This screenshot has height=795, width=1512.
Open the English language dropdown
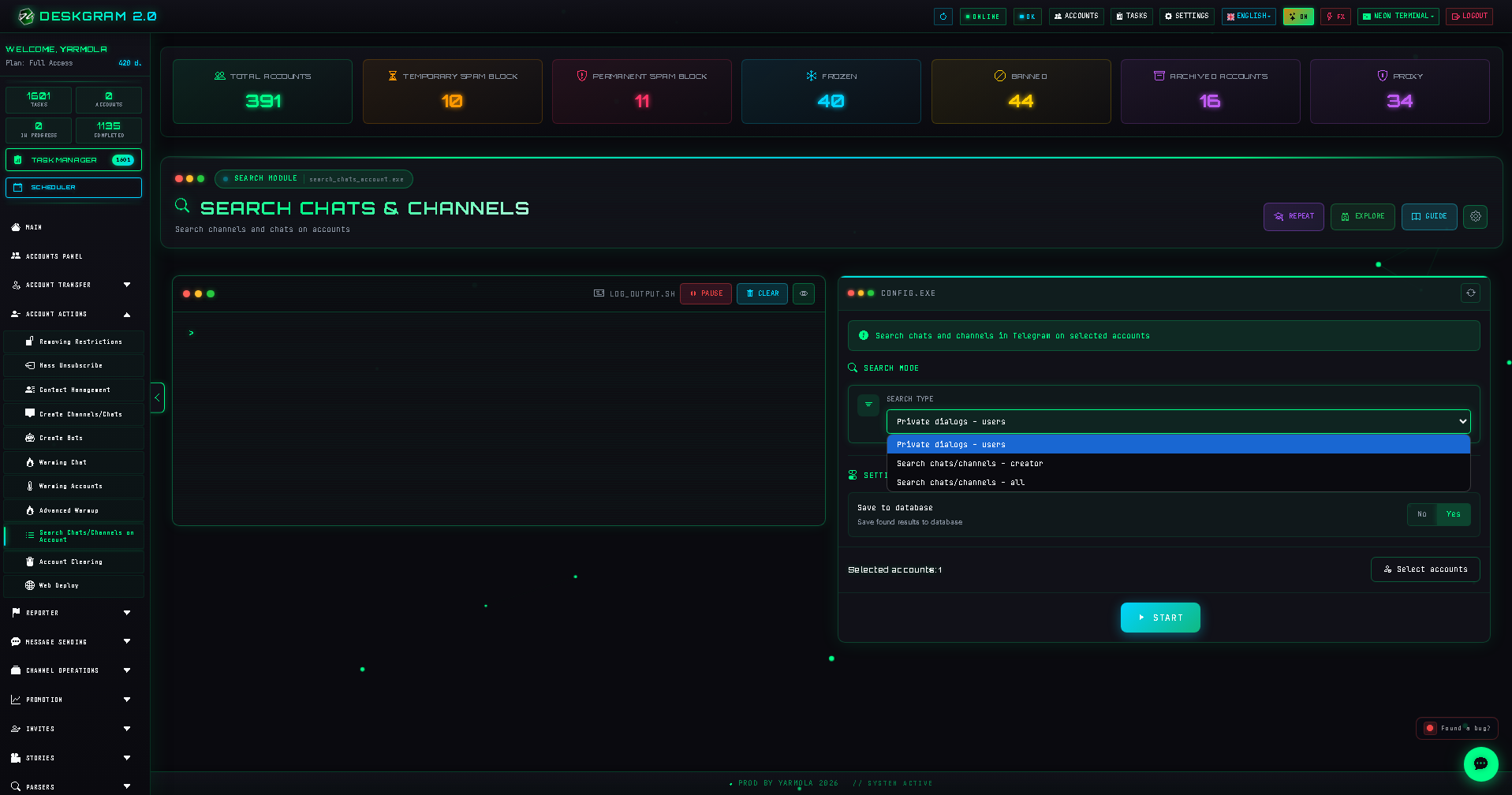point(1249,17)
